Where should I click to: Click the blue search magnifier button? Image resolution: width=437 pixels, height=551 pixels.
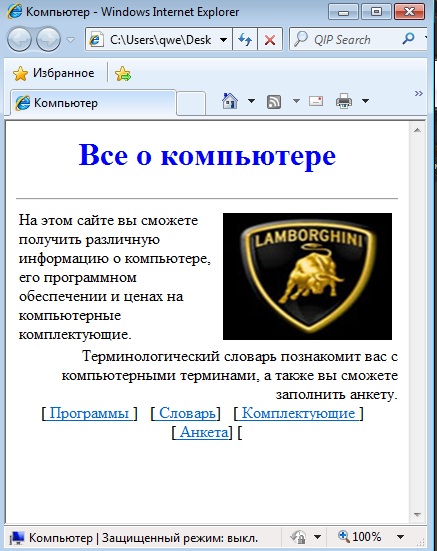coord(408,39)
